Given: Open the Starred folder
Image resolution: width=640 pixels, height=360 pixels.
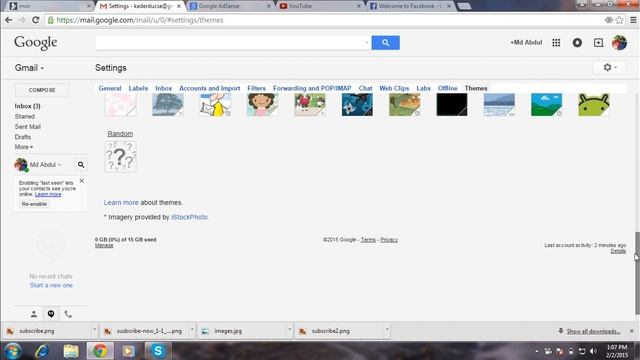Looking at the screenshot, I should click(x=24, y=116).
